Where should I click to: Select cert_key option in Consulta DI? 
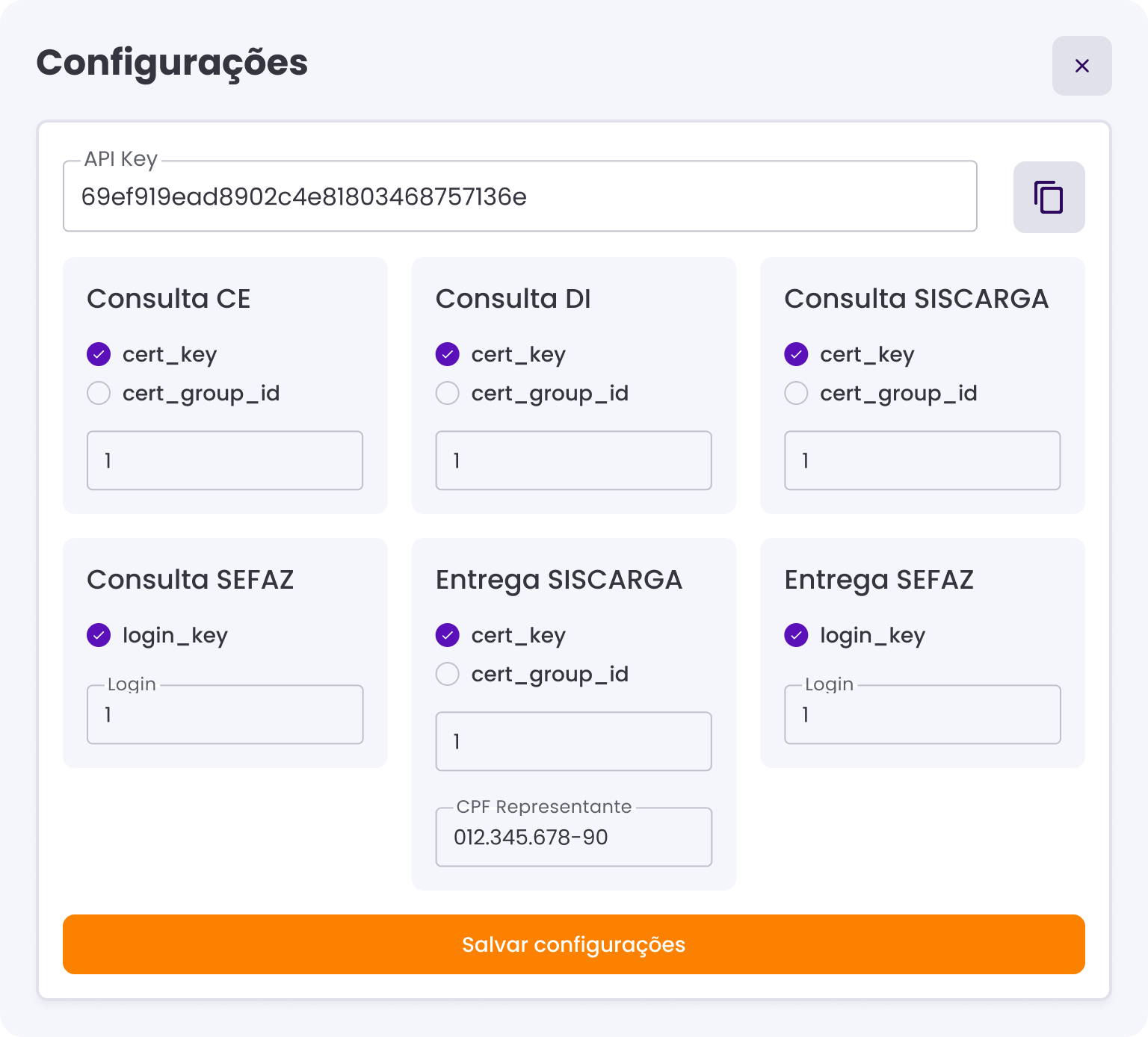pos(448,354)
